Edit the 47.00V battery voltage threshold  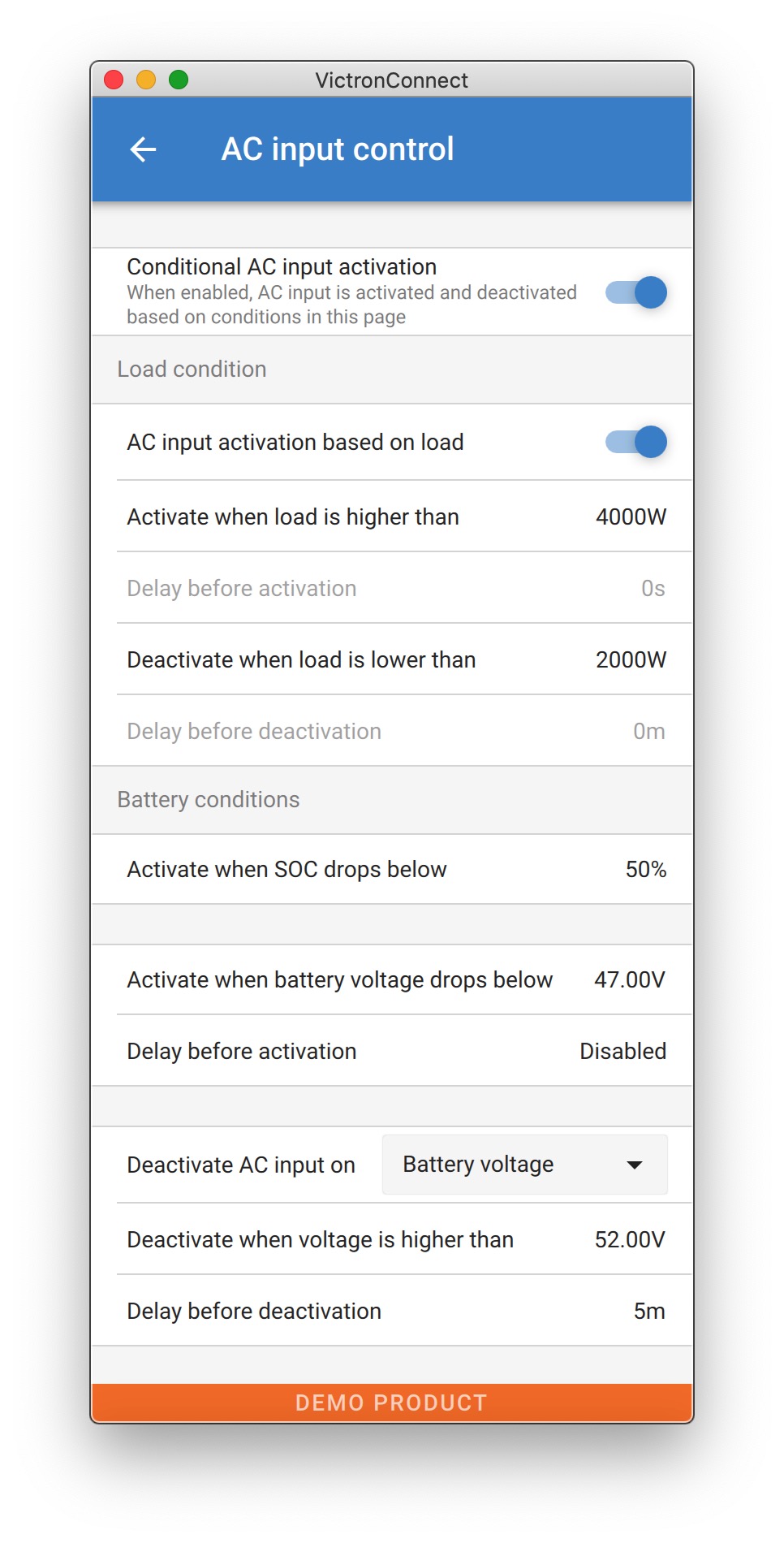[x=629, y=980]
